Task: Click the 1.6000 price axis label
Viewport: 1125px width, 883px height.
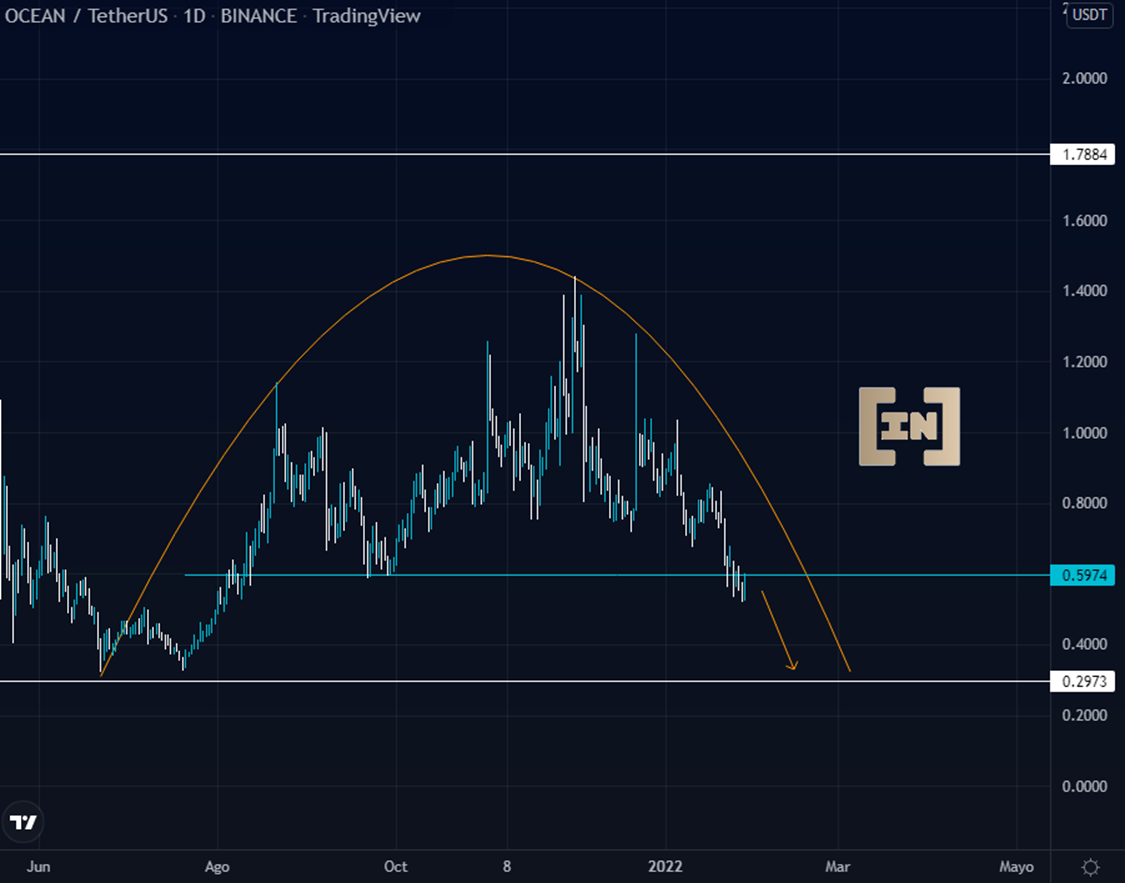Action: [1085, 220]
